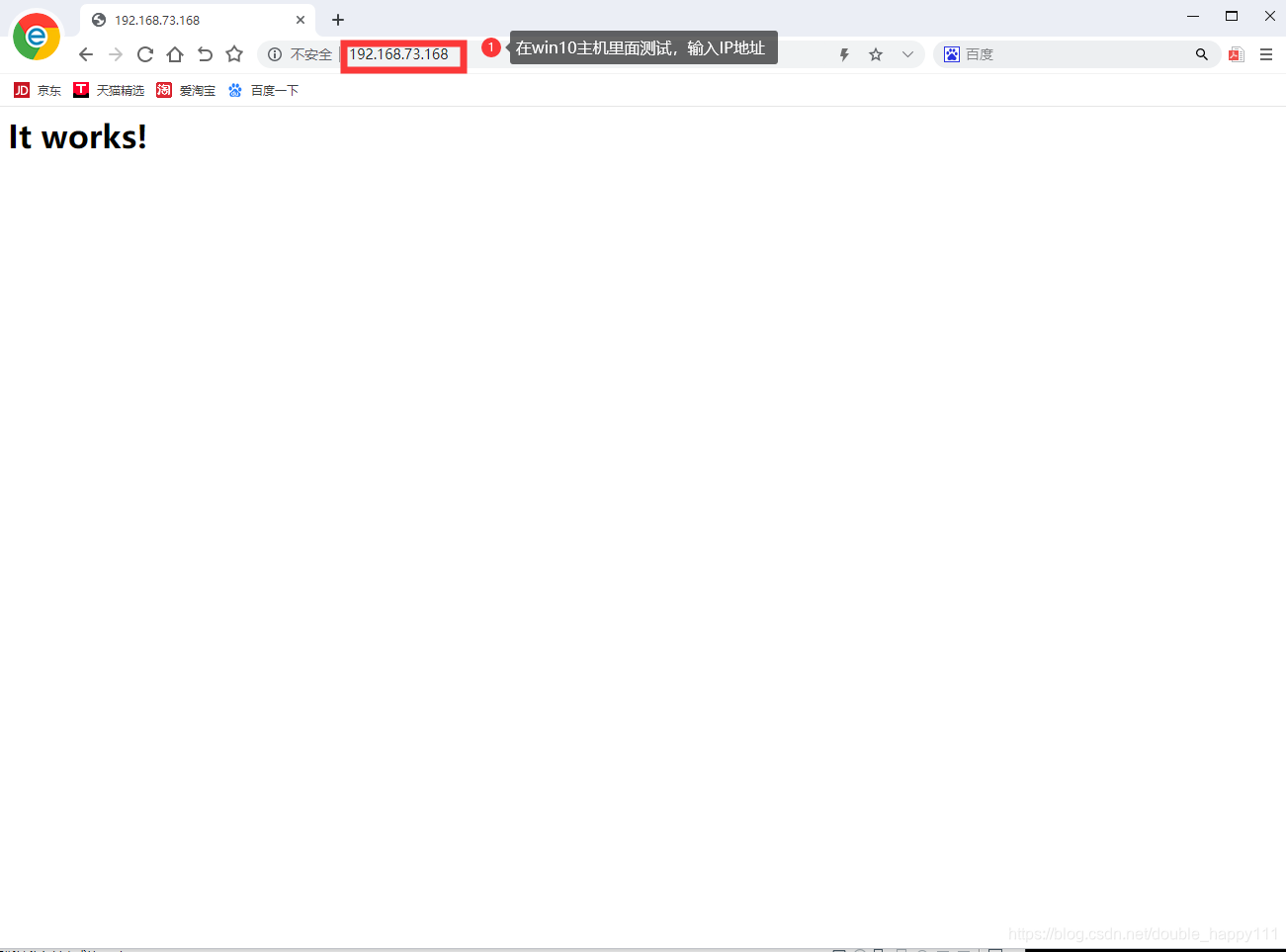Viewport: 1286px width, 952px height.
Task: Open the 百度一下 bookmark
Action: (263, 90)
